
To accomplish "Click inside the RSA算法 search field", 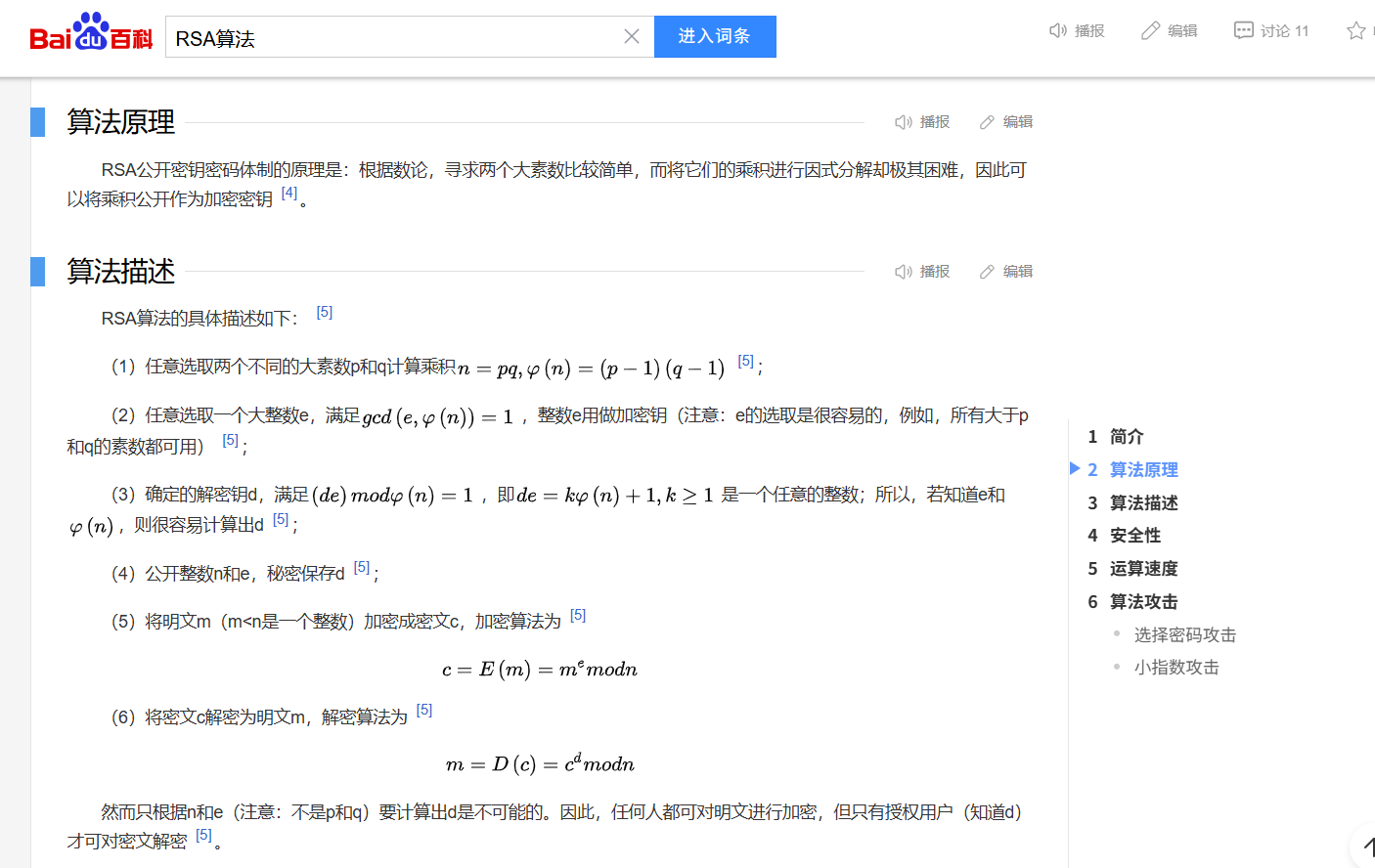I will tap(391, 35).
